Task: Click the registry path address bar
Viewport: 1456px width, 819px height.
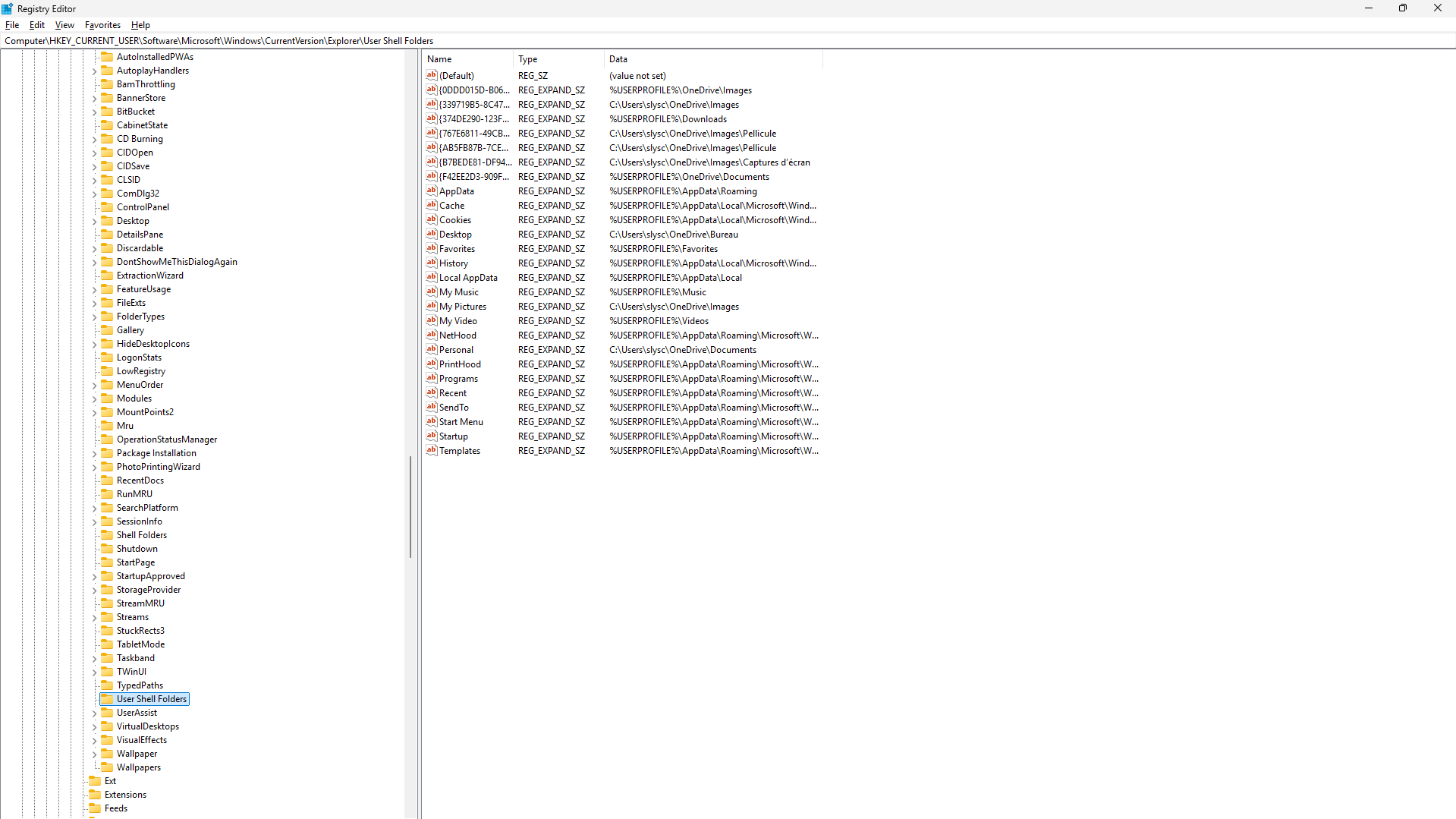Action: [x=728, y=41]
